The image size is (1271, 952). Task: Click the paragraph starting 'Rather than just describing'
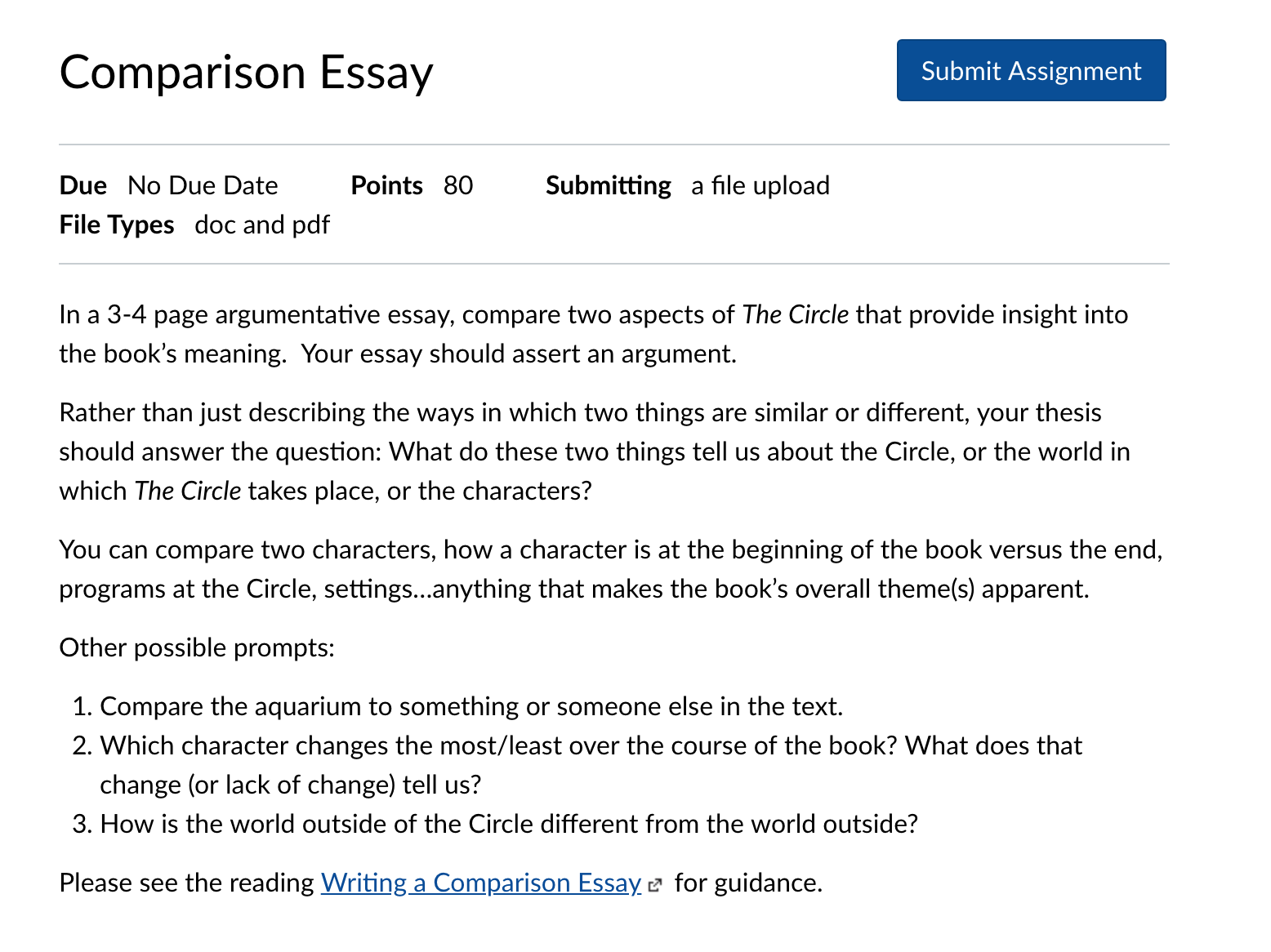(x=595, y=452)
